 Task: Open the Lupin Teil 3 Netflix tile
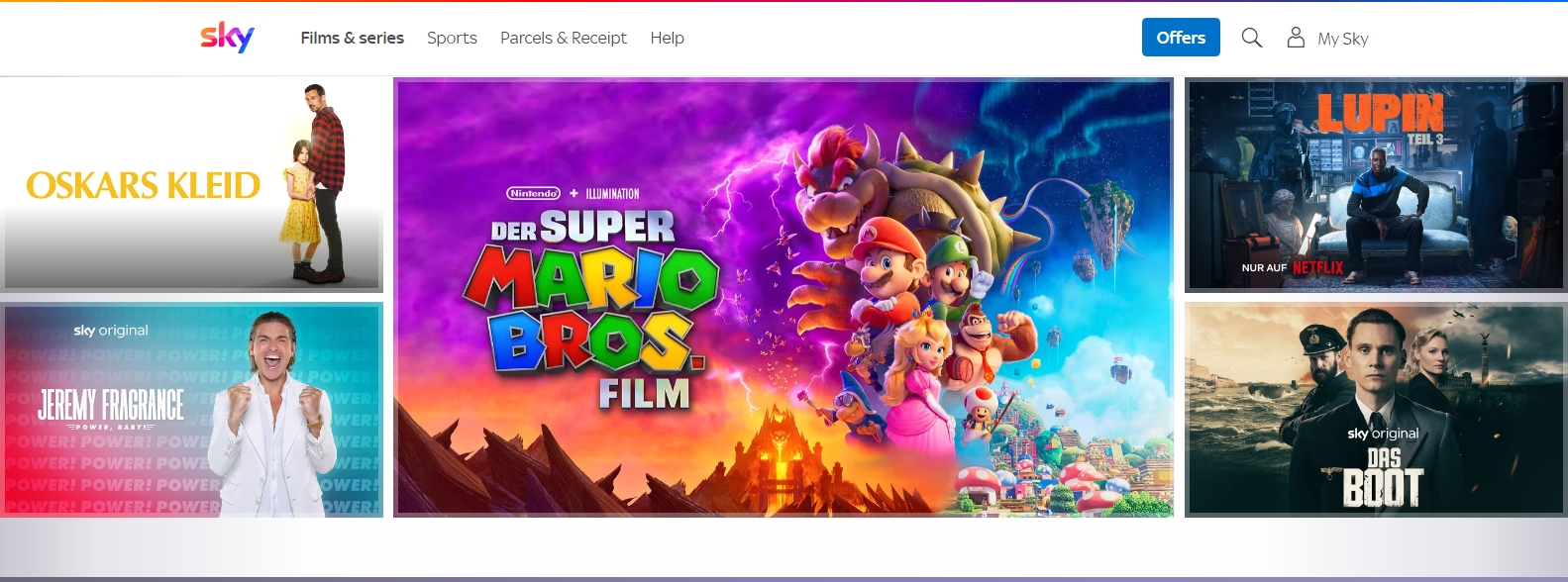point(1376,185)
